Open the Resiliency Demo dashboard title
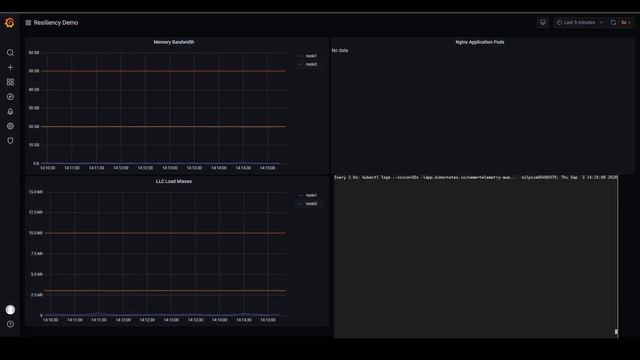 (x=56, y=23)
